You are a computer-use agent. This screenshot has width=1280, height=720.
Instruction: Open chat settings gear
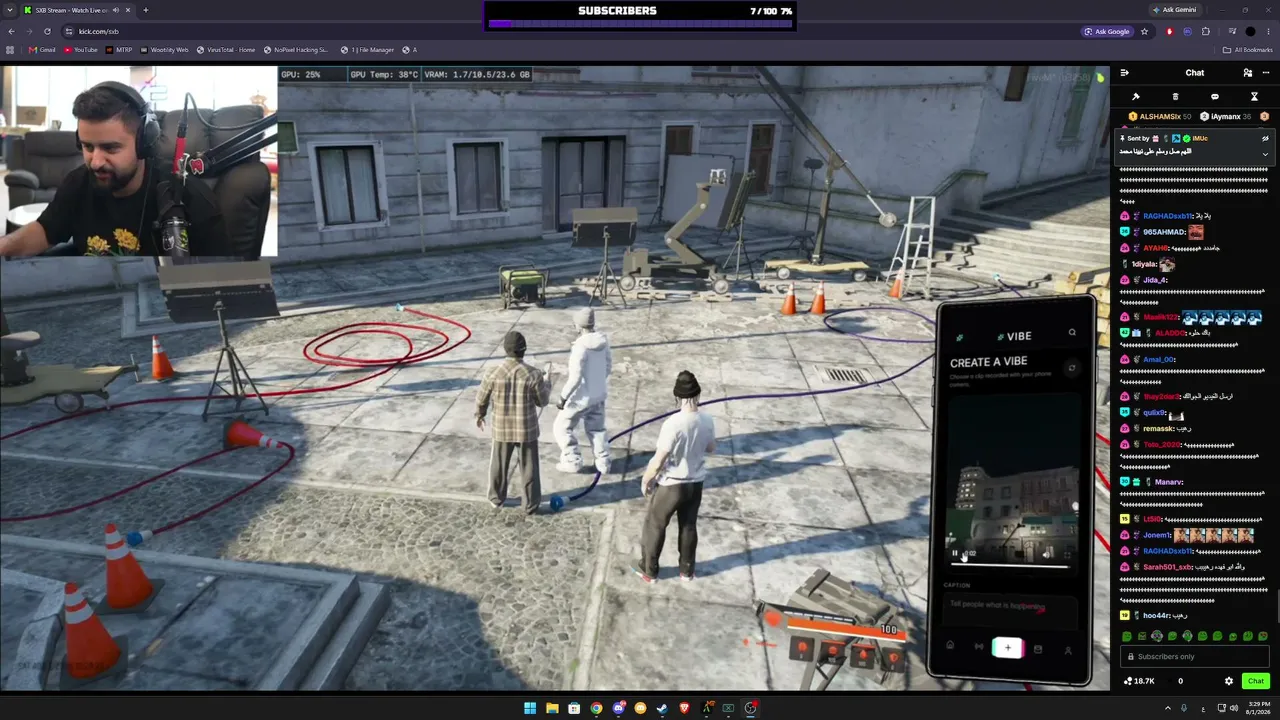1229,681
